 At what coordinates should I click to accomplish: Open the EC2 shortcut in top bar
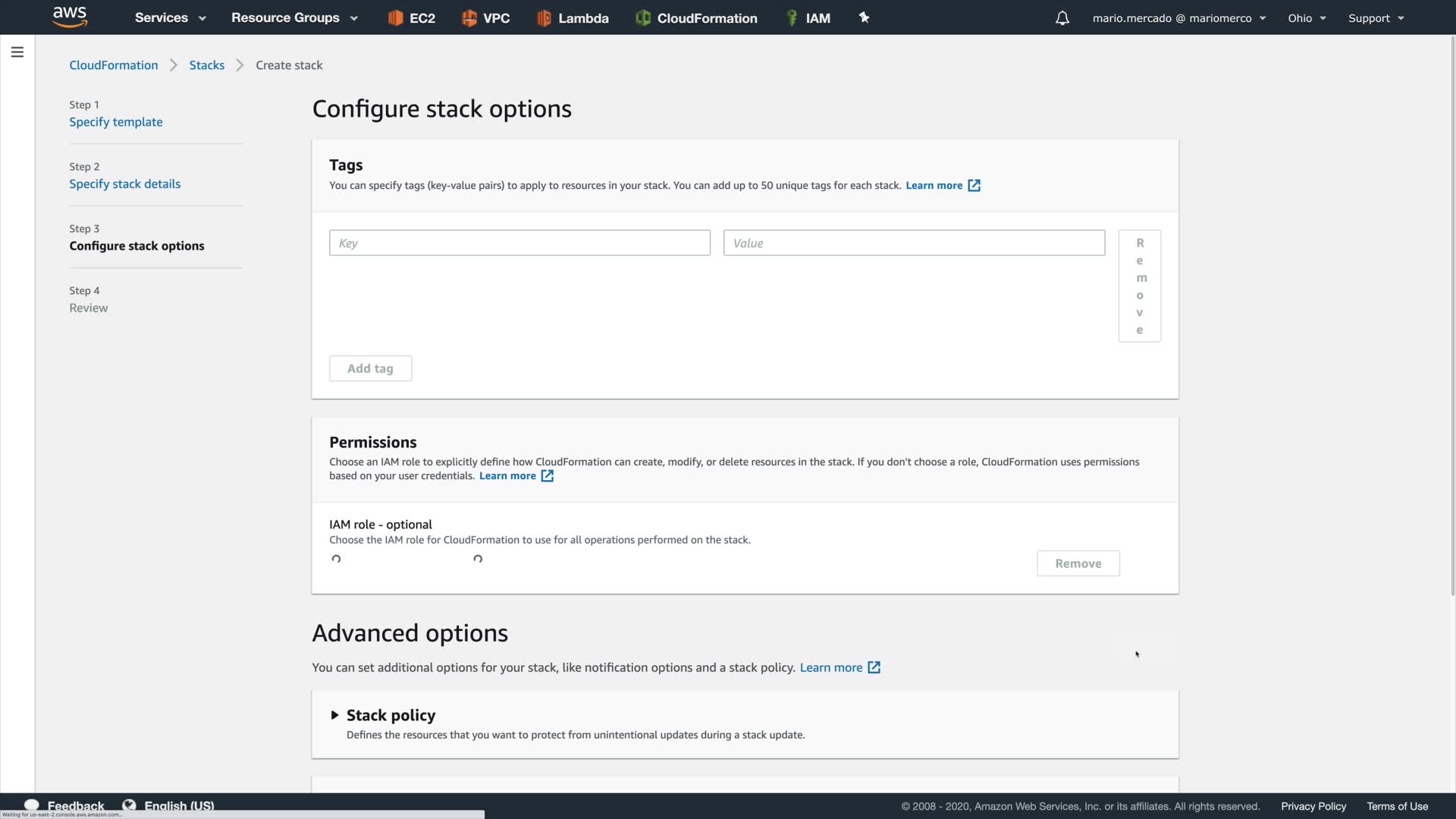tap(412, 18)
